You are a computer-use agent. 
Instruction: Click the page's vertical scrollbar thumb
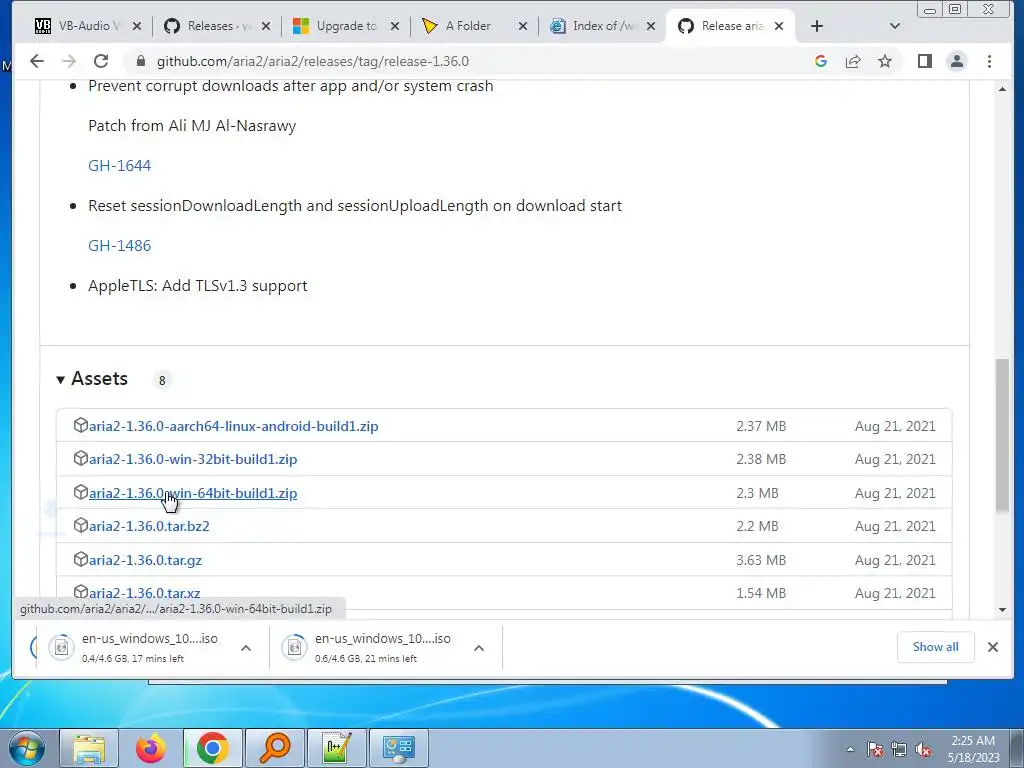pos(1002,434)
